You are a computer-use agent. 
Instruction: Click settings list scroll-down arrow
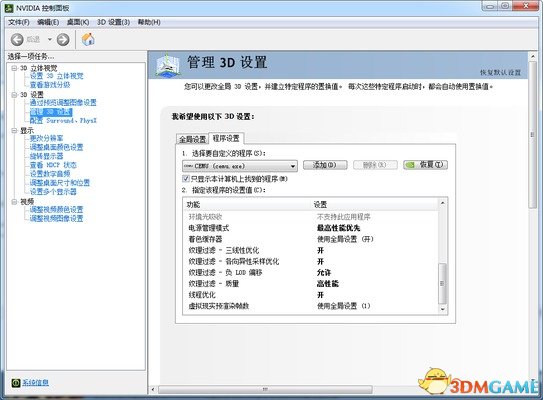[443, 309]
